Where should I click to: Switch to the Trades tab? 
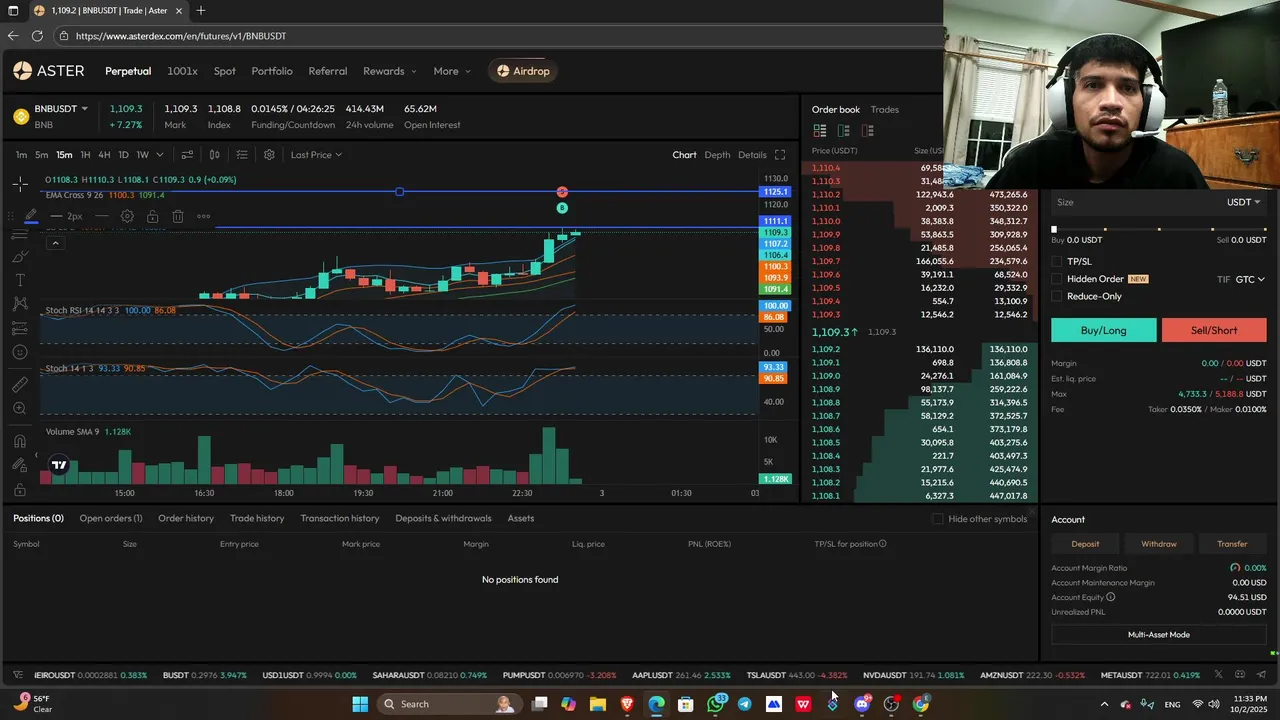tap(884, 109)
